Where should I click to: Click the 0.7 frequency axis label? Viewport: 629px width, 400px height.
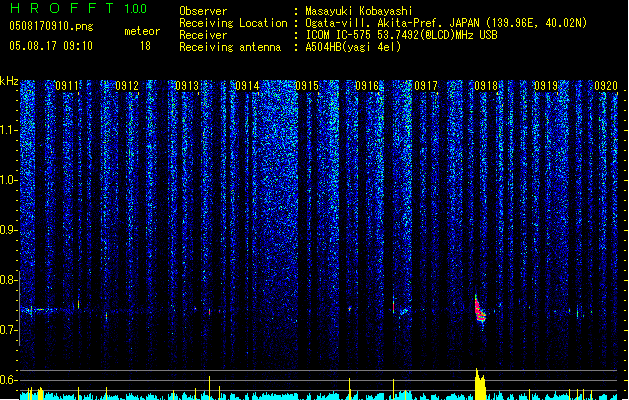tap(9, 330)
